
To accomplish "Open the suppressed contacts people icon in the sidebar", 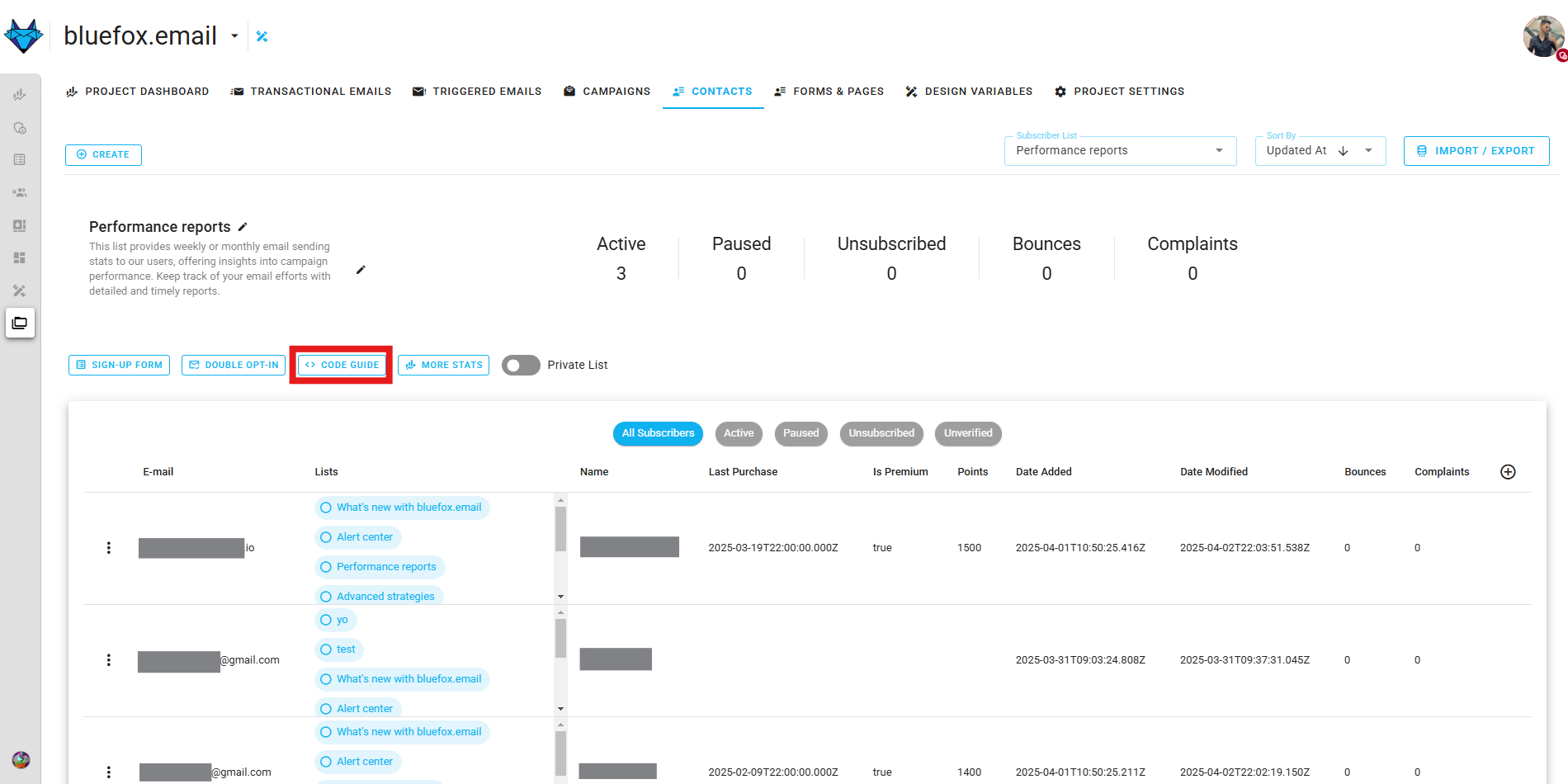I will click(x=20, y=192).
